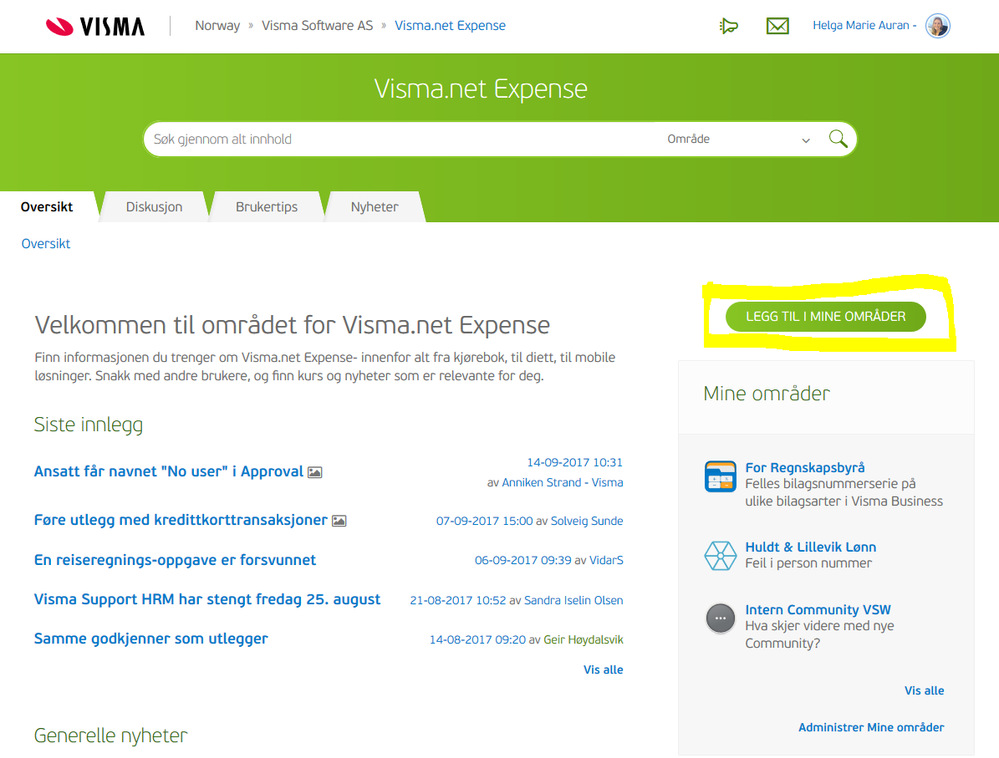999x758 pixels.
Task: Open post Visma Support HRM har stengt
Action: (207, 599)
